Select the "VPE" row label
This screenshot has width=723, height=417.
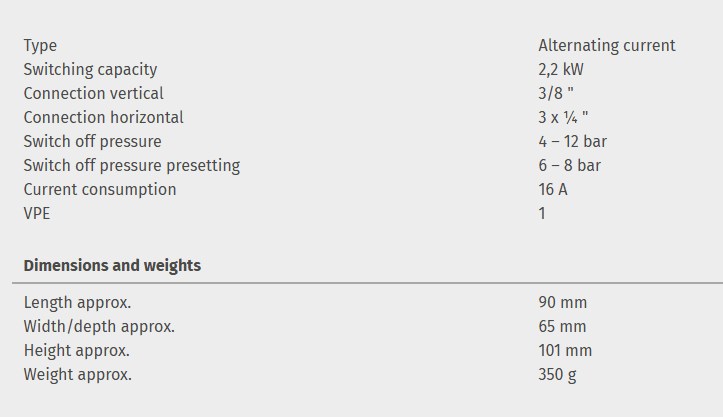[38, 213]
